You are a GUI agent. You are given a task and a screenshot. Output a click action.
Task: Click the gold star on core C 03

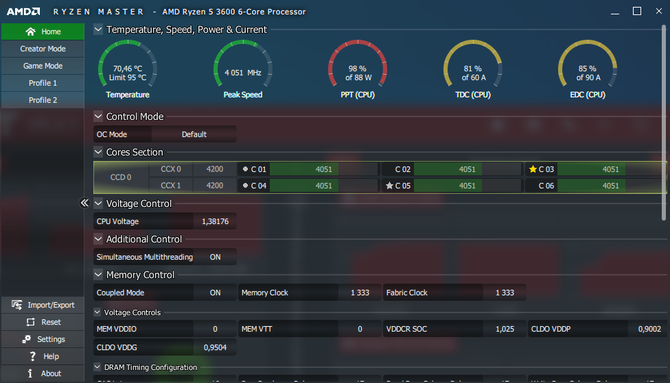[532, 169]
